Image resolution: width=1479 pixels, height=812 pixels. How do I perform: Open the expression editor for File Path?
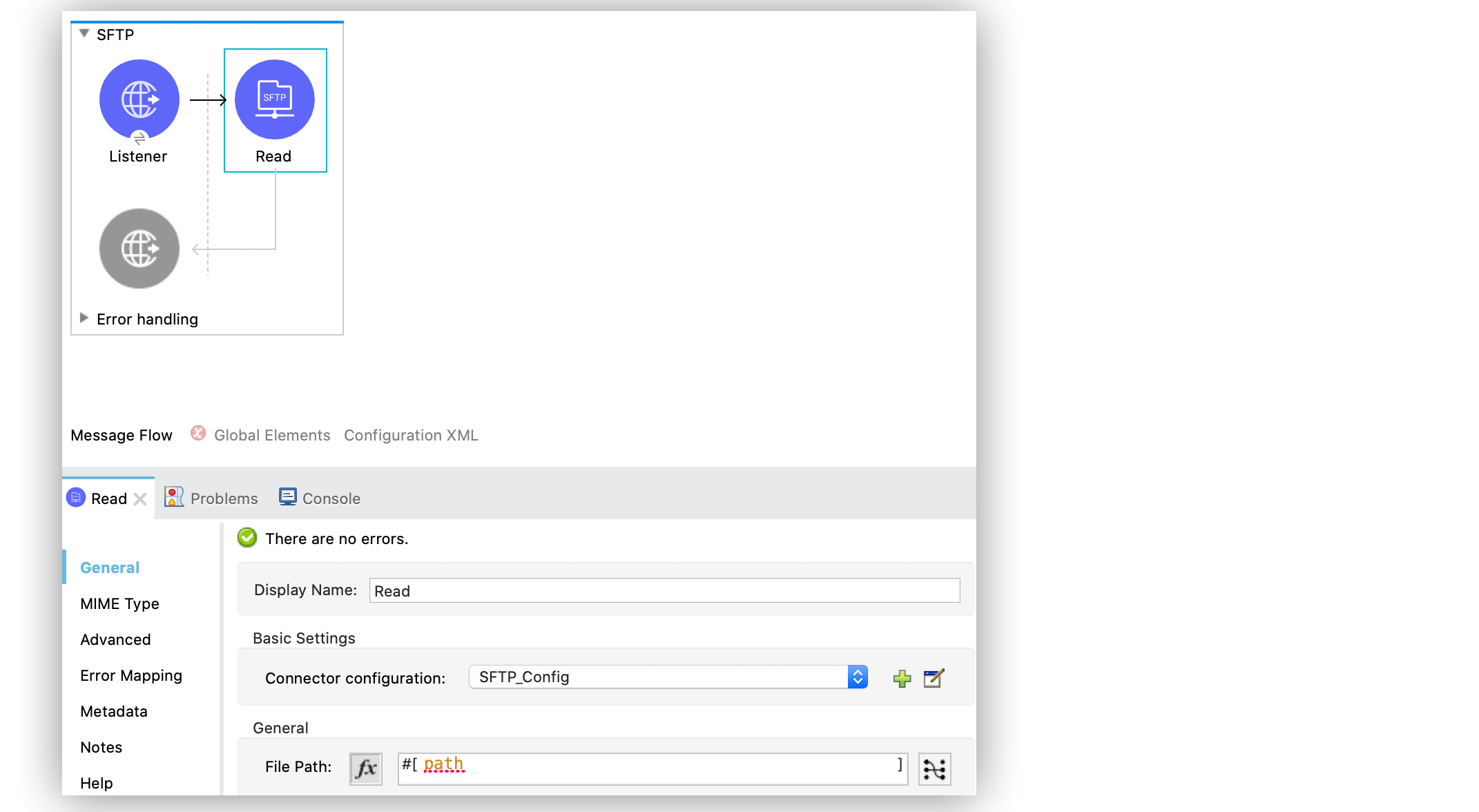coord(365,768)
